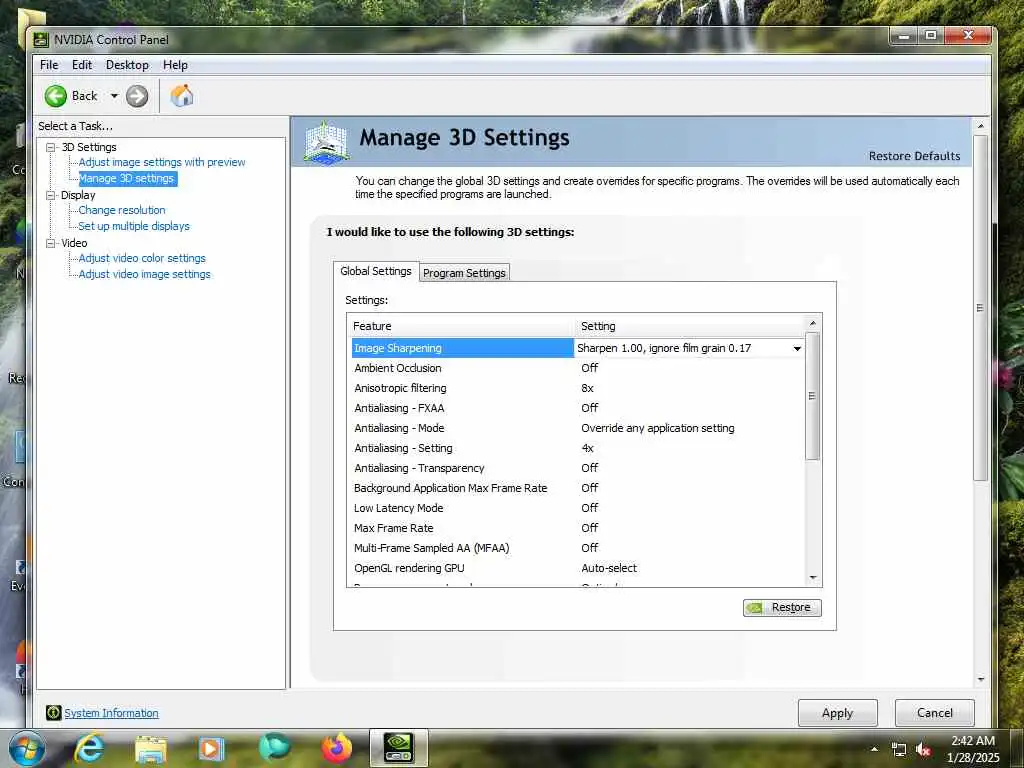Click the Cancel button

tap(935, 712)
